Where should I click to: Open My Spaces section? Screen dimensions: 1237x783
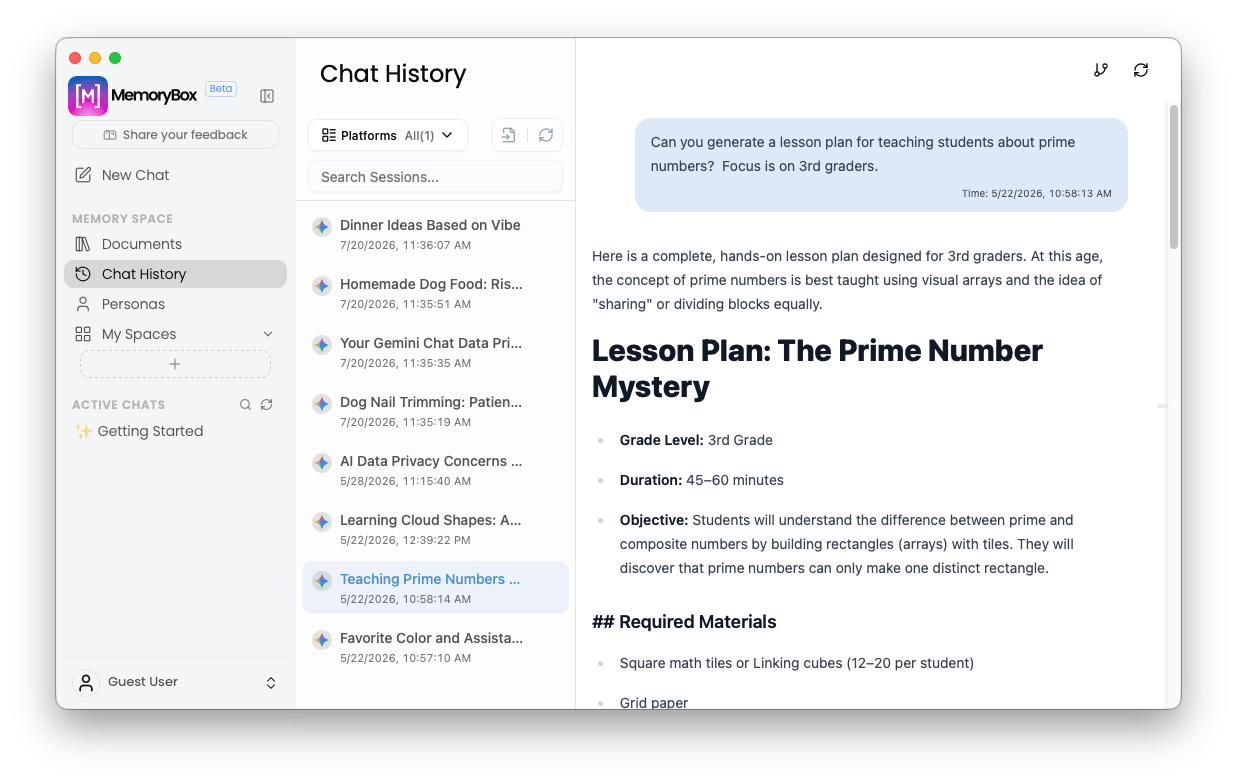175,334
